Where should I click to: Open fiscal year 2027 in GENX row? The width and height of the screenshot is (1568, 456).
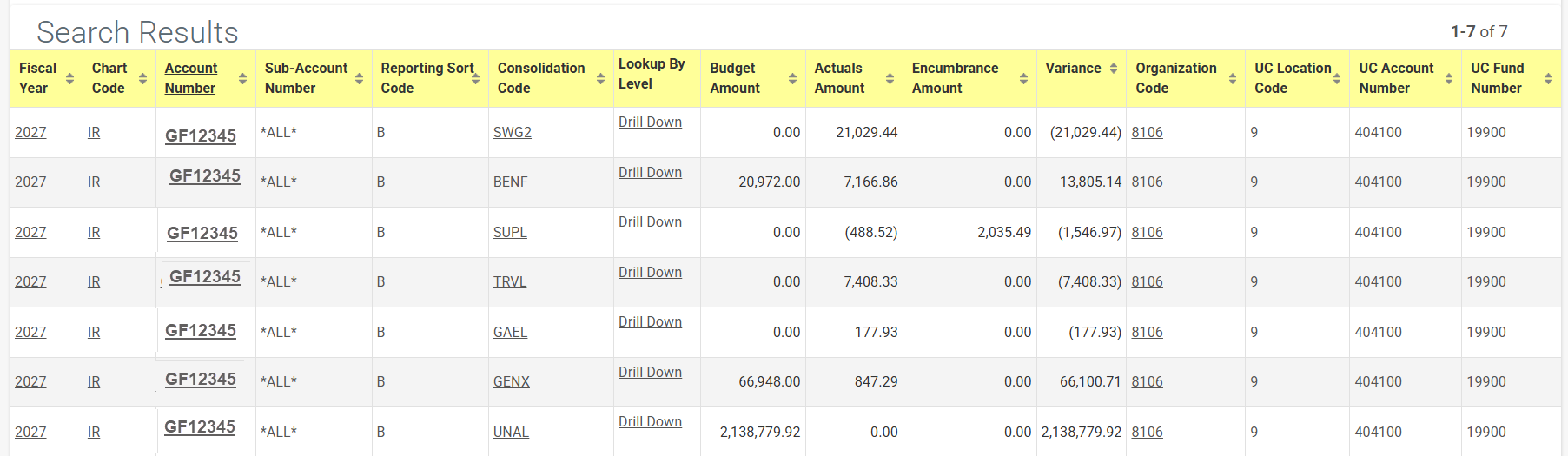click(x=30, y=381)
